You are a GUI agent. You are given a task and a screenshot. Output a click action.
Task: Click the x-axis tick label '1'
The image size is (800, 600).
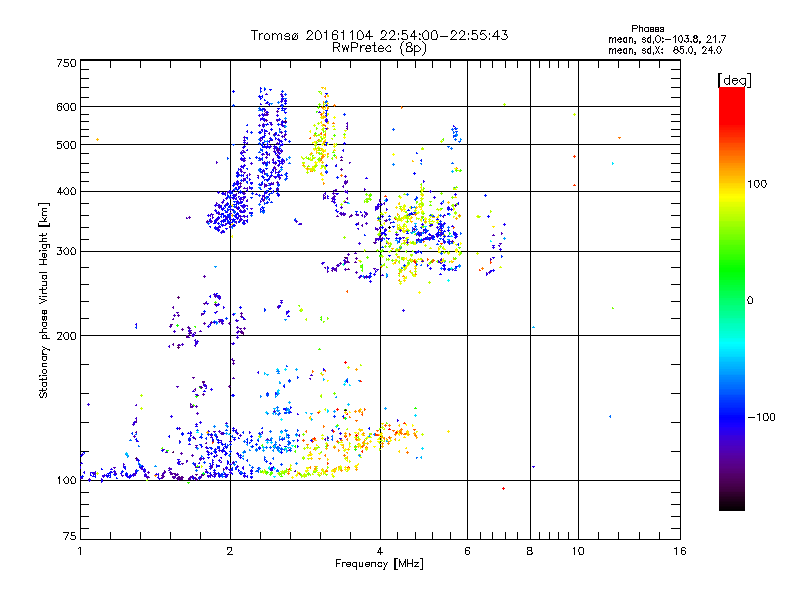tap(80, 551)
